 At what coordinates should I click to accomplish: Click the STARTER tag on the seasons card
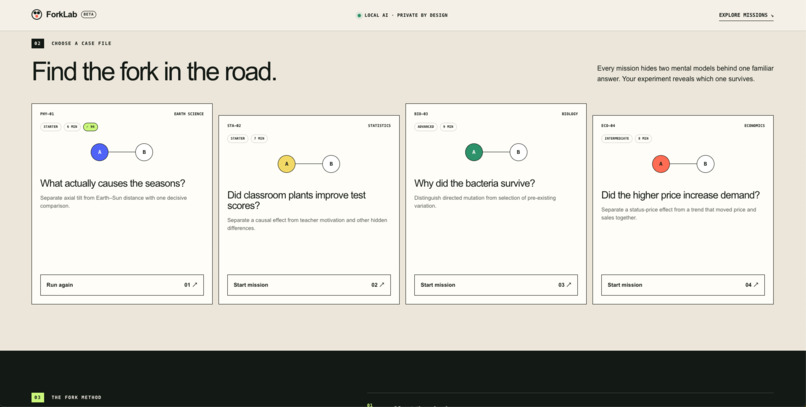(x=51, y=126)
